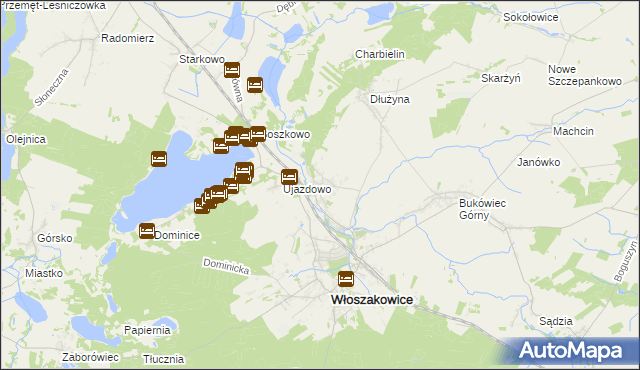Select the Nowe Szczepankowo label
Viewport: 640px width, 370px height.
[x=585, y=75]
